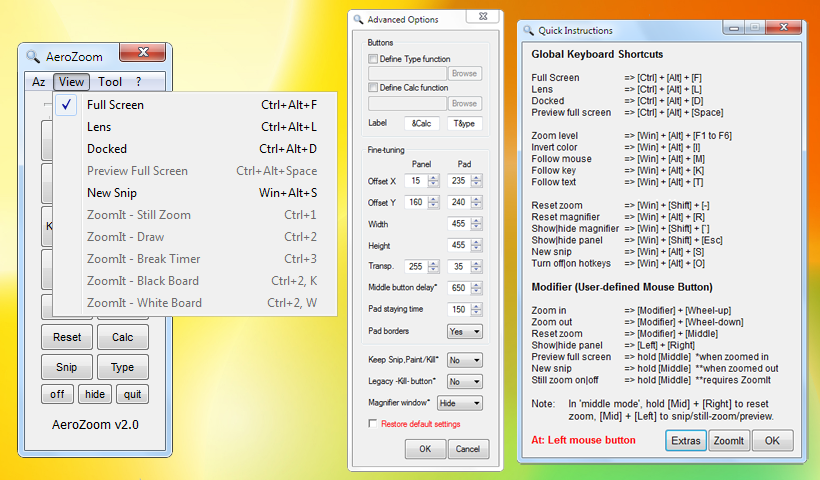
Task: Enable Define Type function checkbox
Action: [x=373, y=59]
